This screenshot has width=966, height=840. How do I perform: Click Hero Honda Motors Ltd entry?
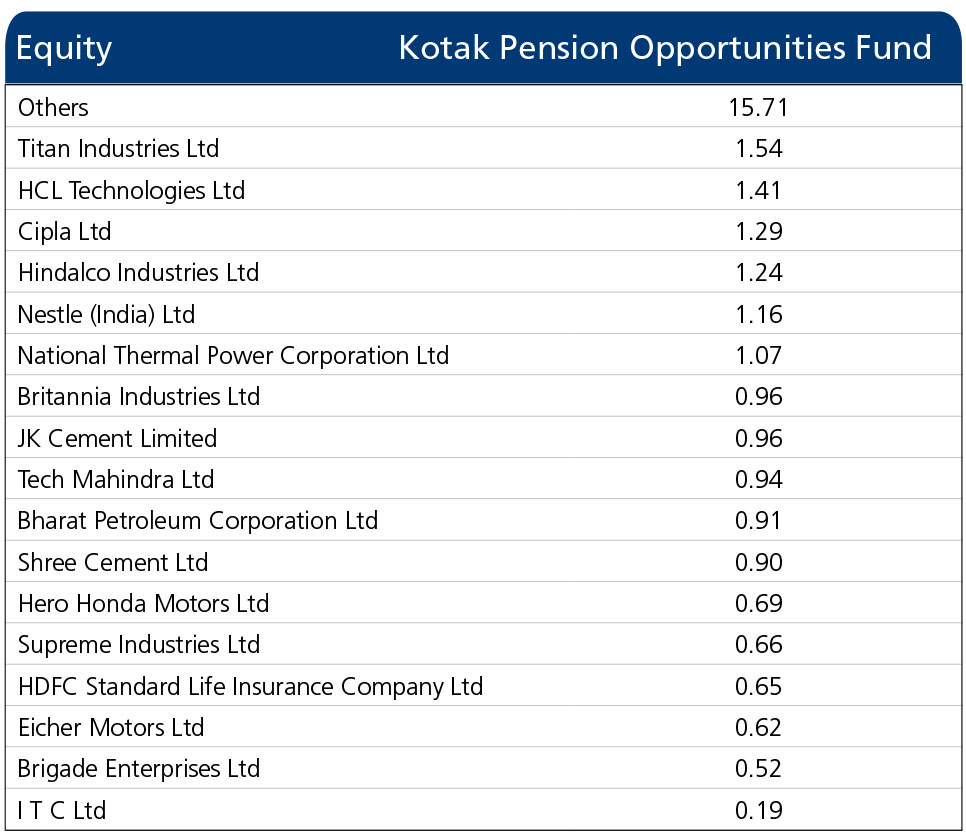143,603
